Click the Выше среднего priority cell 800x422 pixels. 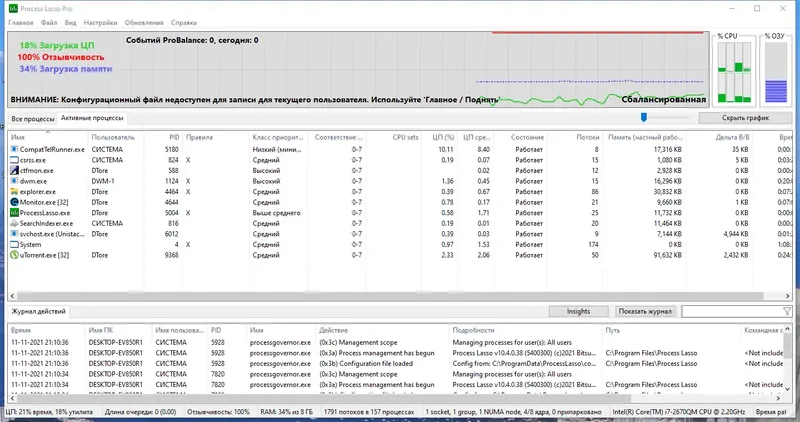click(x=277, y=213)
